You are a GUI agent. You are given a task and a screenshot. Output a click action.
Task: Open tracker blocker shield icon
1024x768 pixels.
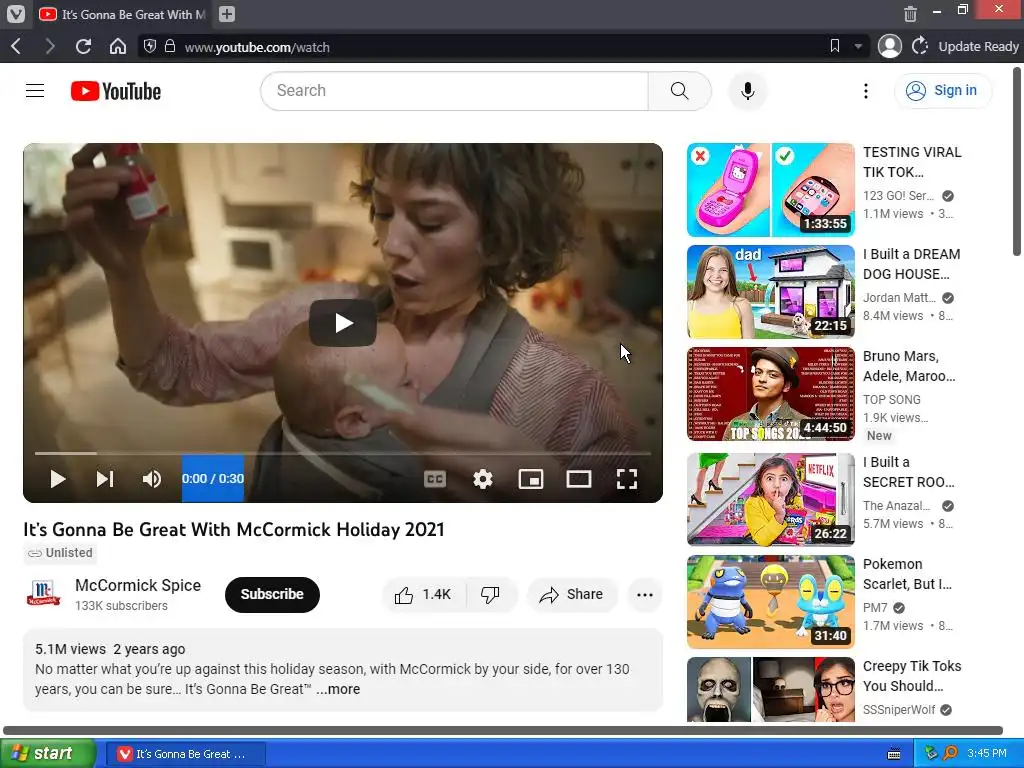click(x=150, y=46)
